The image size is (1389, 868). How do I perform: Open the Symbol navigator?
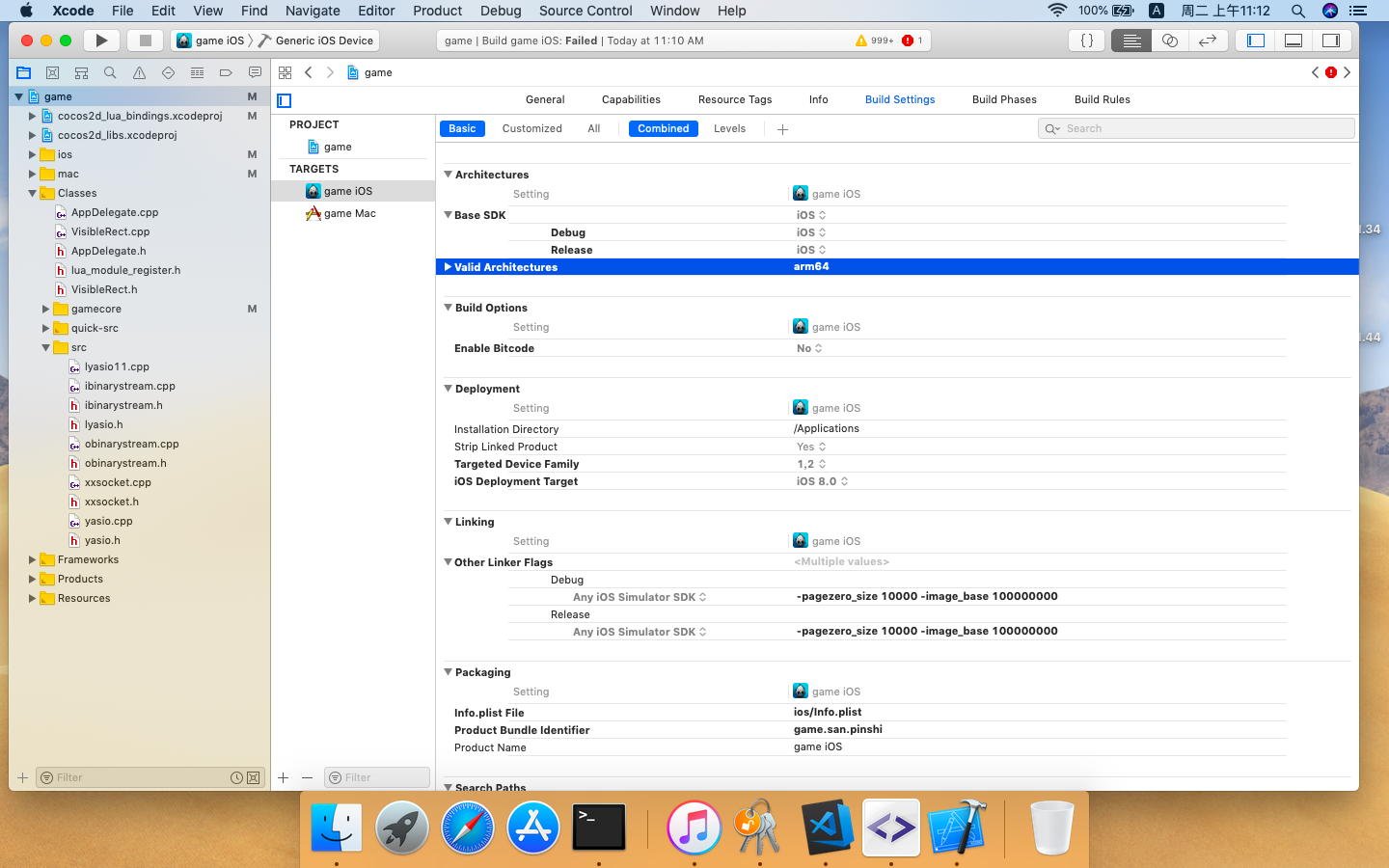click(x=82, y=72)
